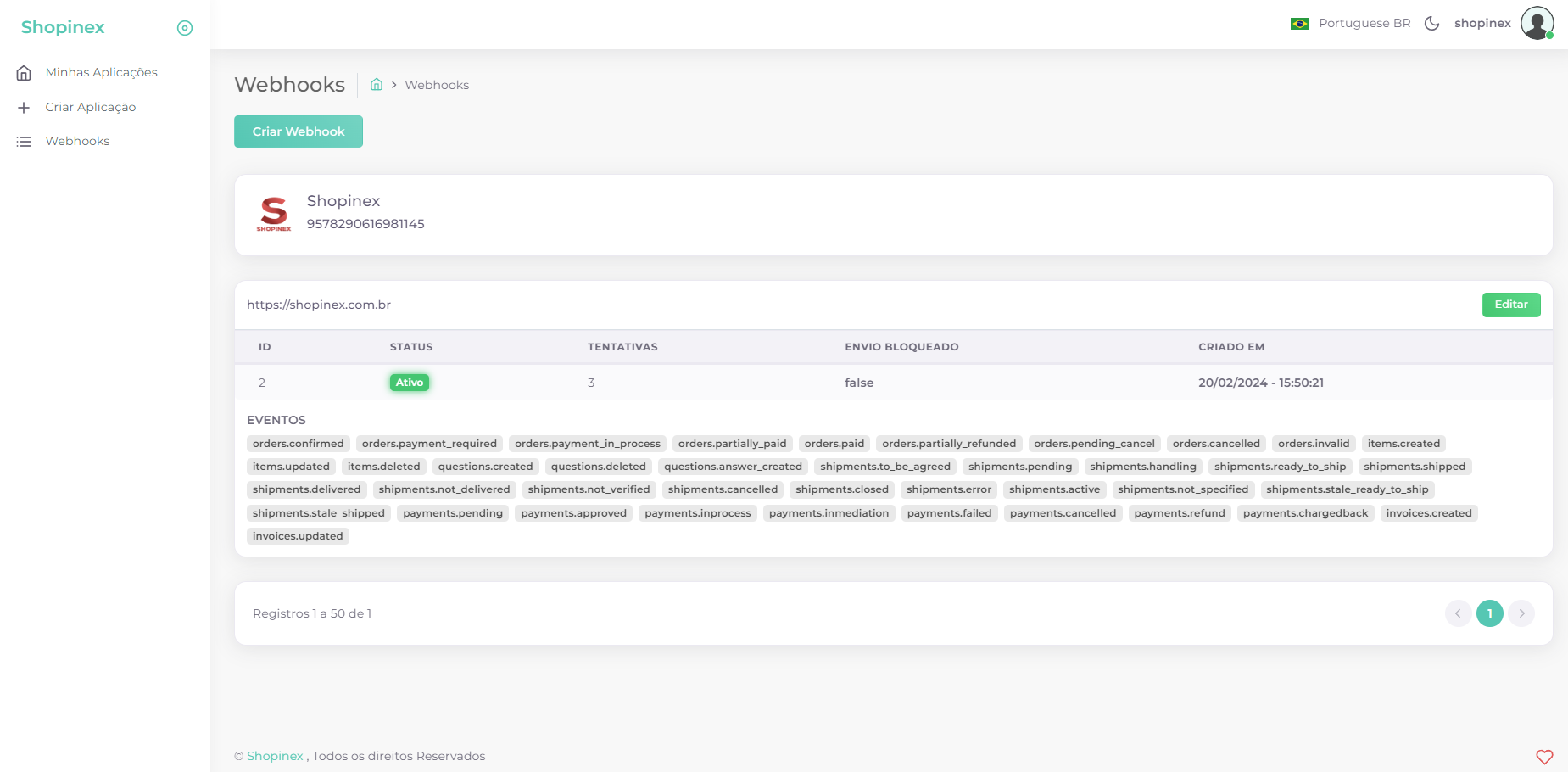Toggle dark mode with the moon icon

[x=1432, y=24]
